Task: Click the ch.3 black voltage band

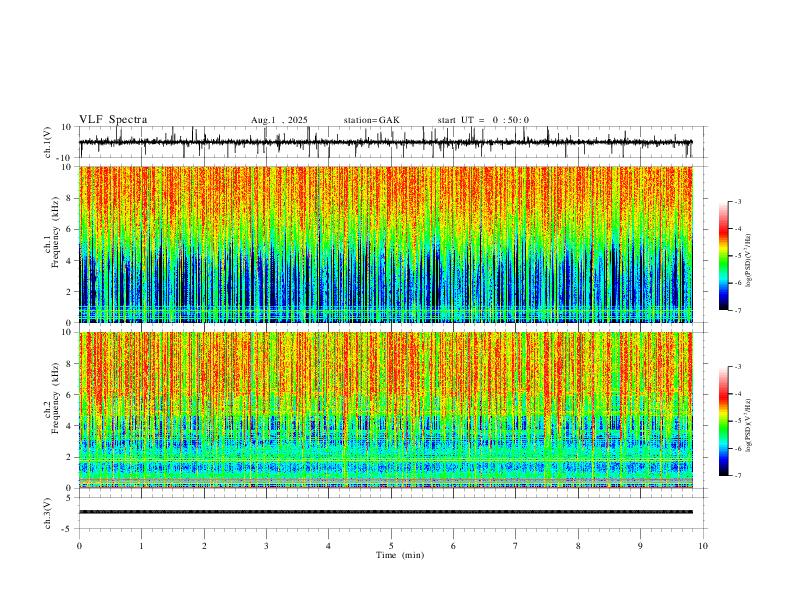Action: pos(385,512)
